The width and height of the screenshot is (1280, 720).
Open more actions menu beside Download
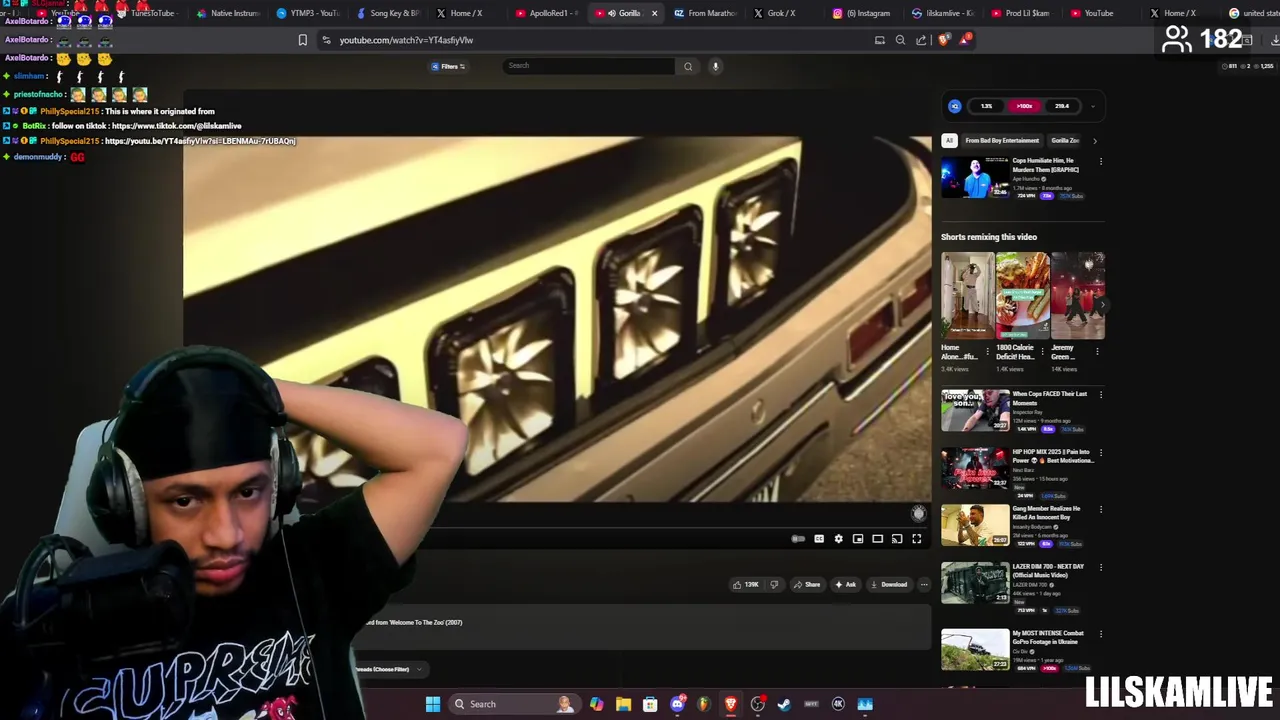click(x=924, y=585)
